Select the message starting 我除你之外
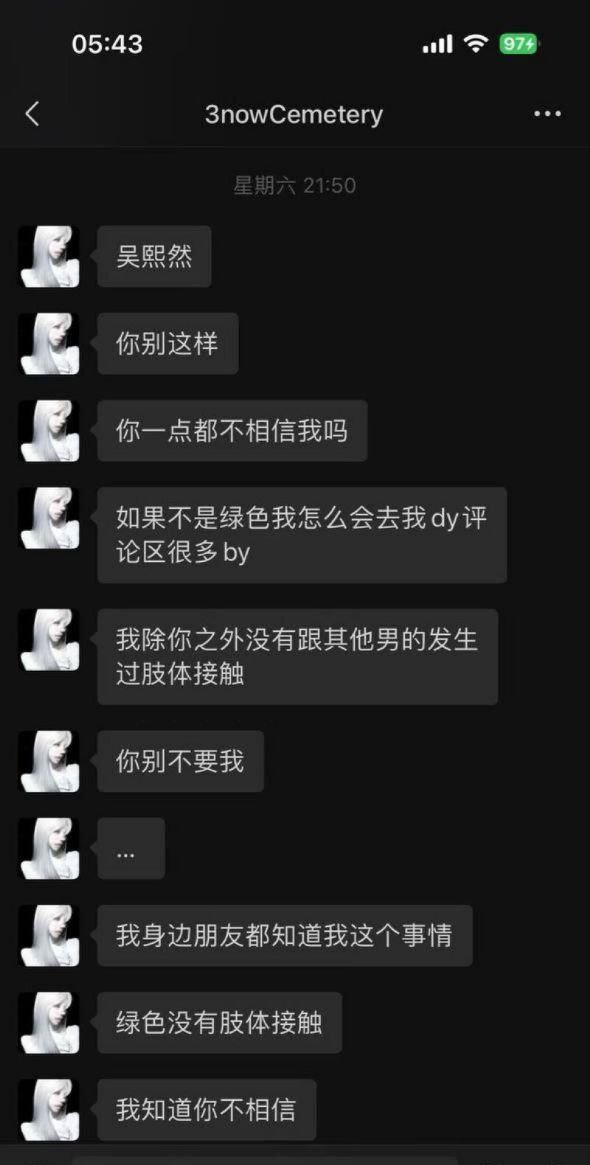The width and height of the screenshot is (590, 1165). [298, 657]
